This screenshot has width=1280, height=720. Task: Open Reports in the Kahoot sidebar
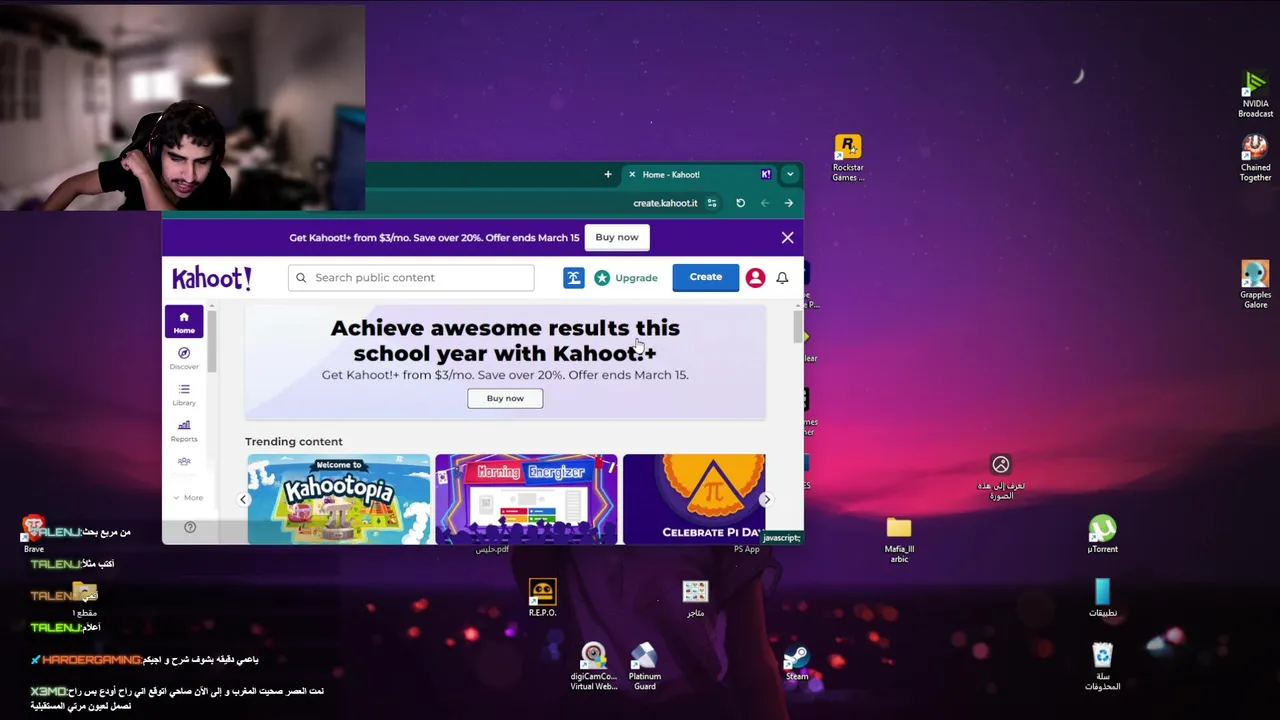(x=184, y=430)
